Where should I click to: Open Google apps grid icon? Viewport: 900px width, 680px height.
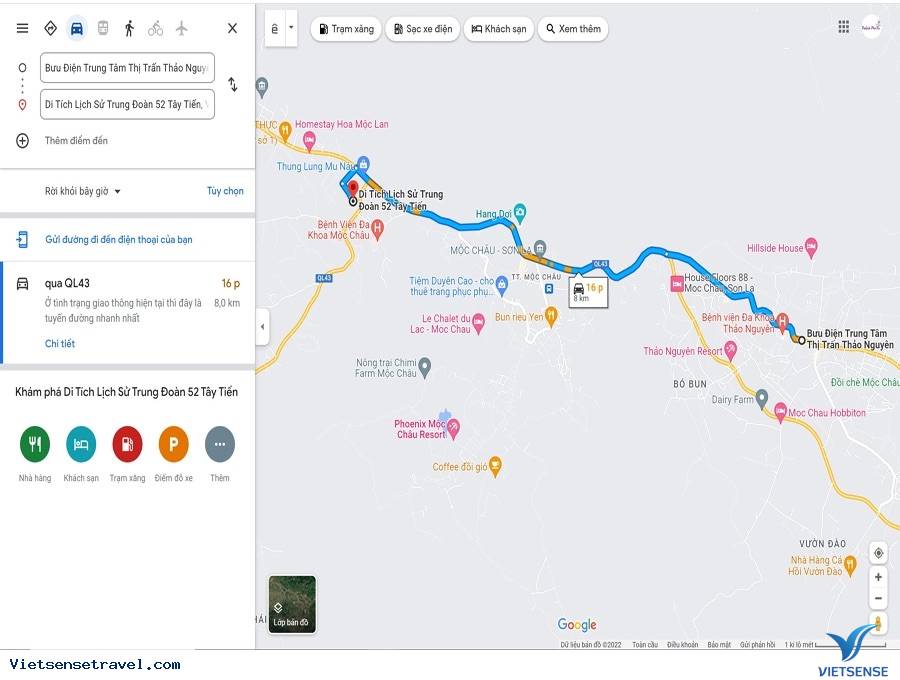click(x=844, y=27)
